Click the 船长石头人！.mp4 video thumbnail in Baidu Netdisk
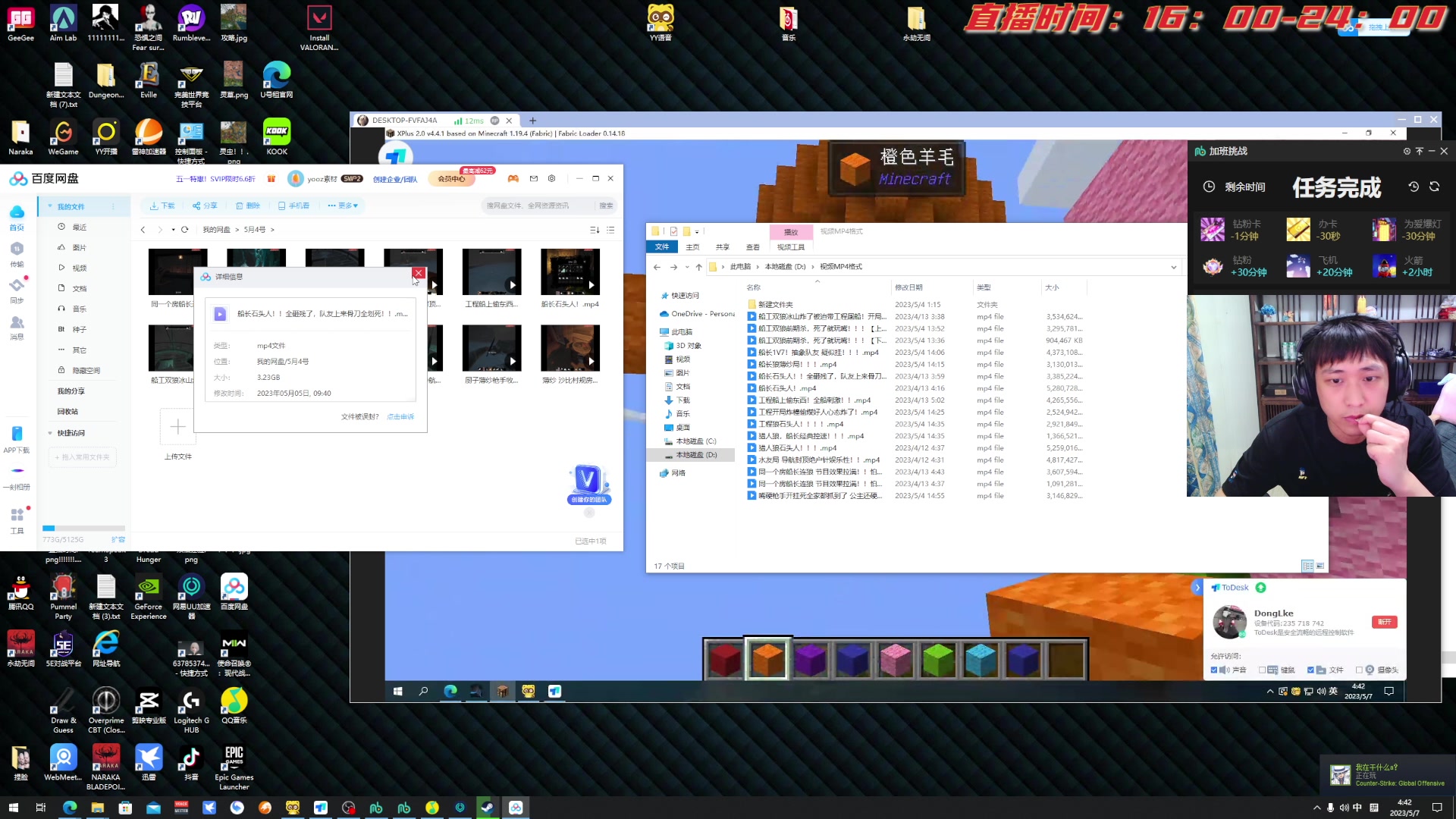This screenshot has width=1456, height=819. 570,271
